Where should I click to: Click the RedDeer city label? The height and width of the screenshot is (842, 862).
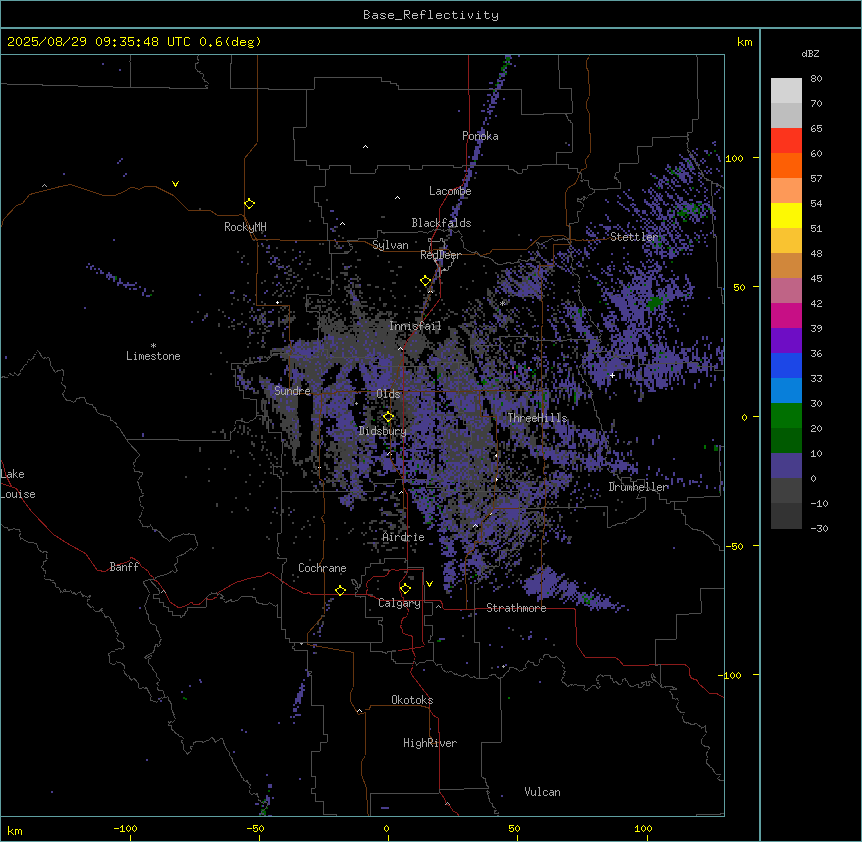tap(440, 255)
